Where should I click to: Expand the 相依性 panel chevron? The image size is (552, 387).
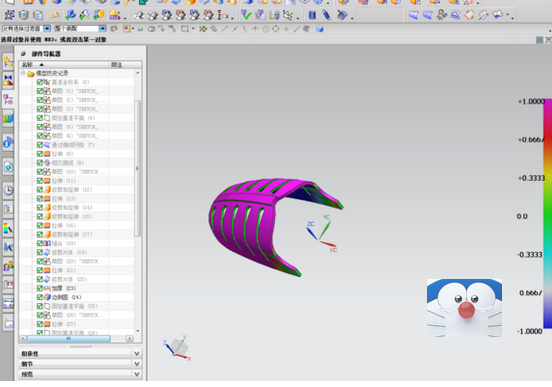137,353
